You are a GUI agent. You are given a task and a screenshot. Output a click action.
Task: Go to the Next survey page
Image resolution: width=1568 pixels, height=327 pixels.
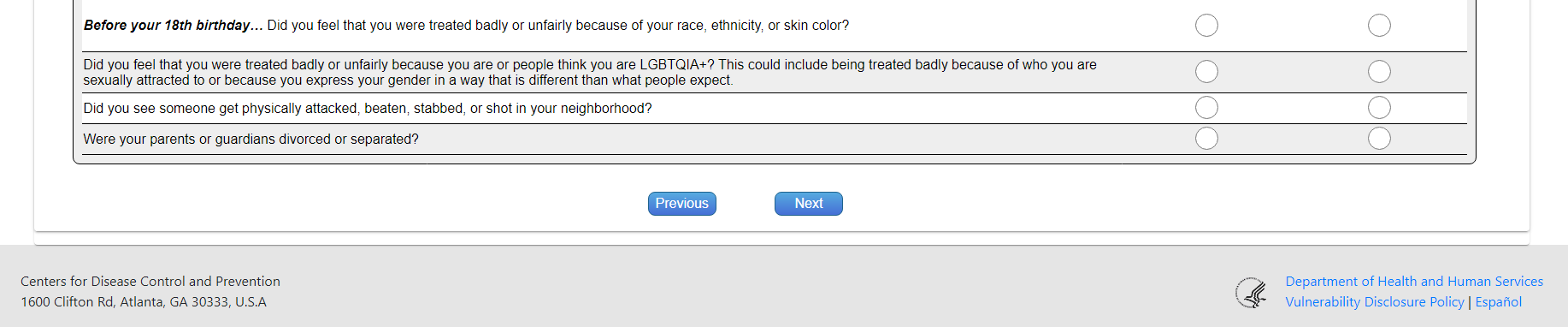809,204
